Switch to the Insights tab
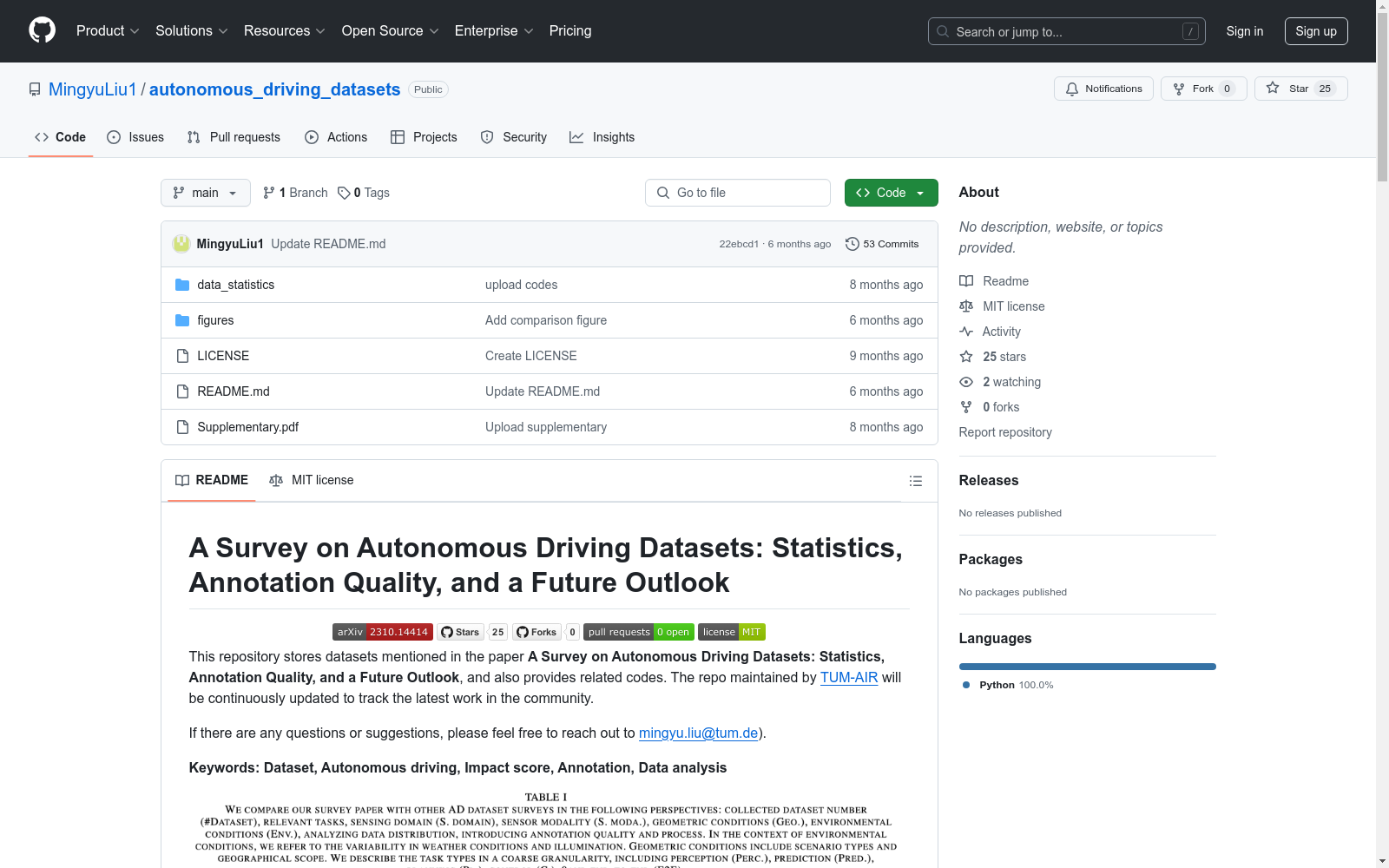 click(602, 137)
